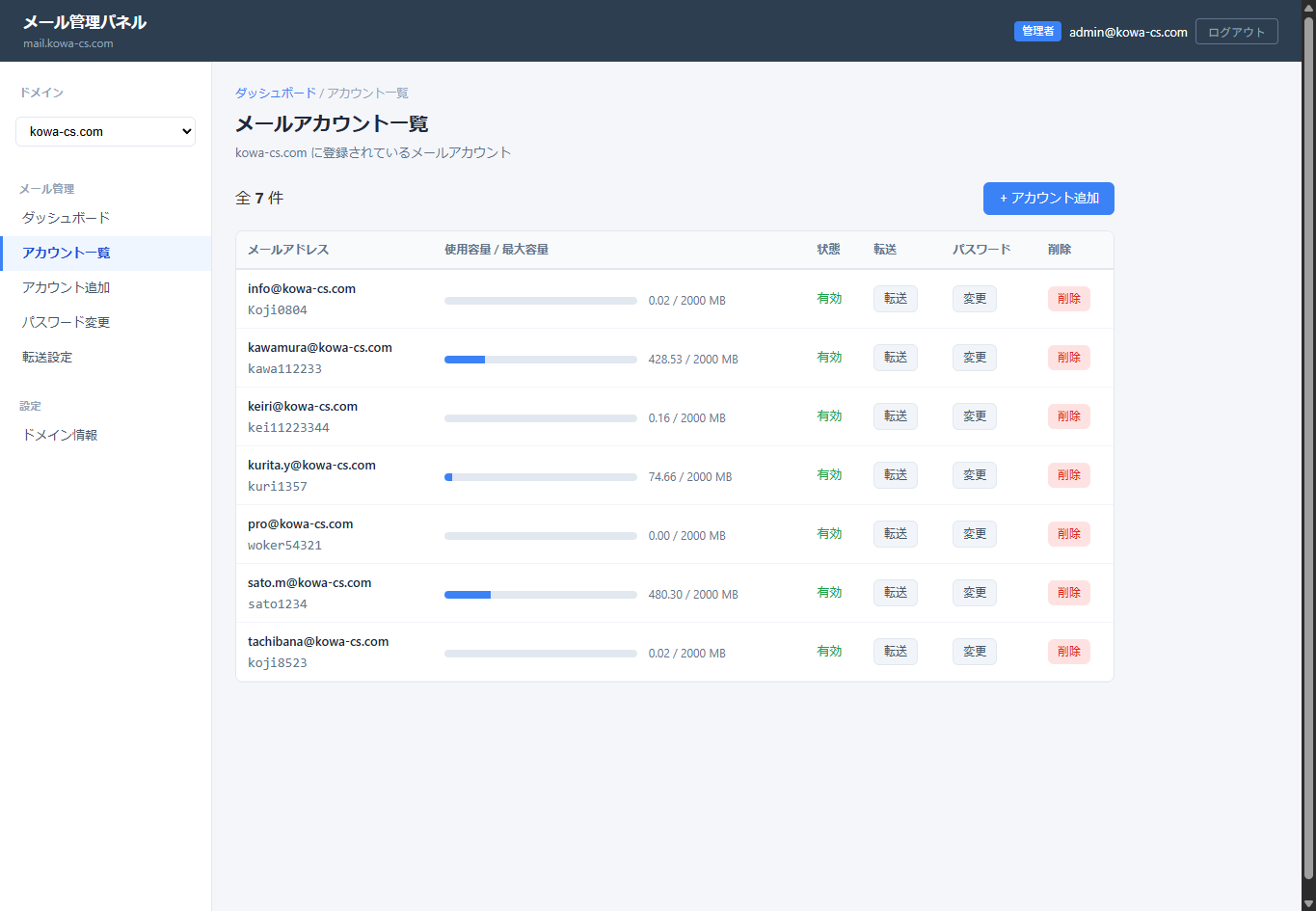
Task: Click the ダッシュボード breadcrumb link
Action: click(x=276, y=94)
